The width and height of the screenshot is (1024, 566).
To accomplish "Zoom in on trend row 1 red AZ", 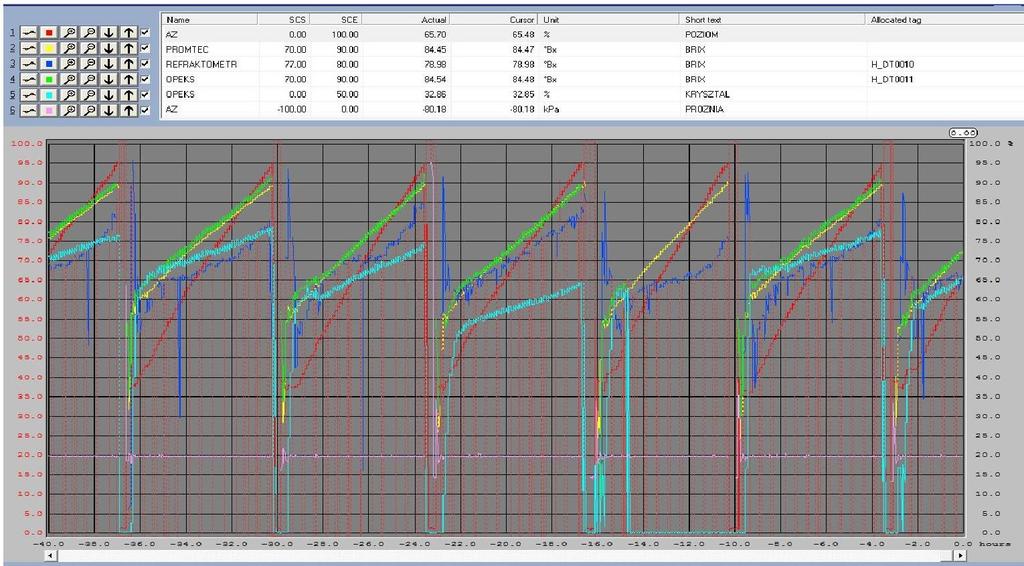I will pos(69,32).
